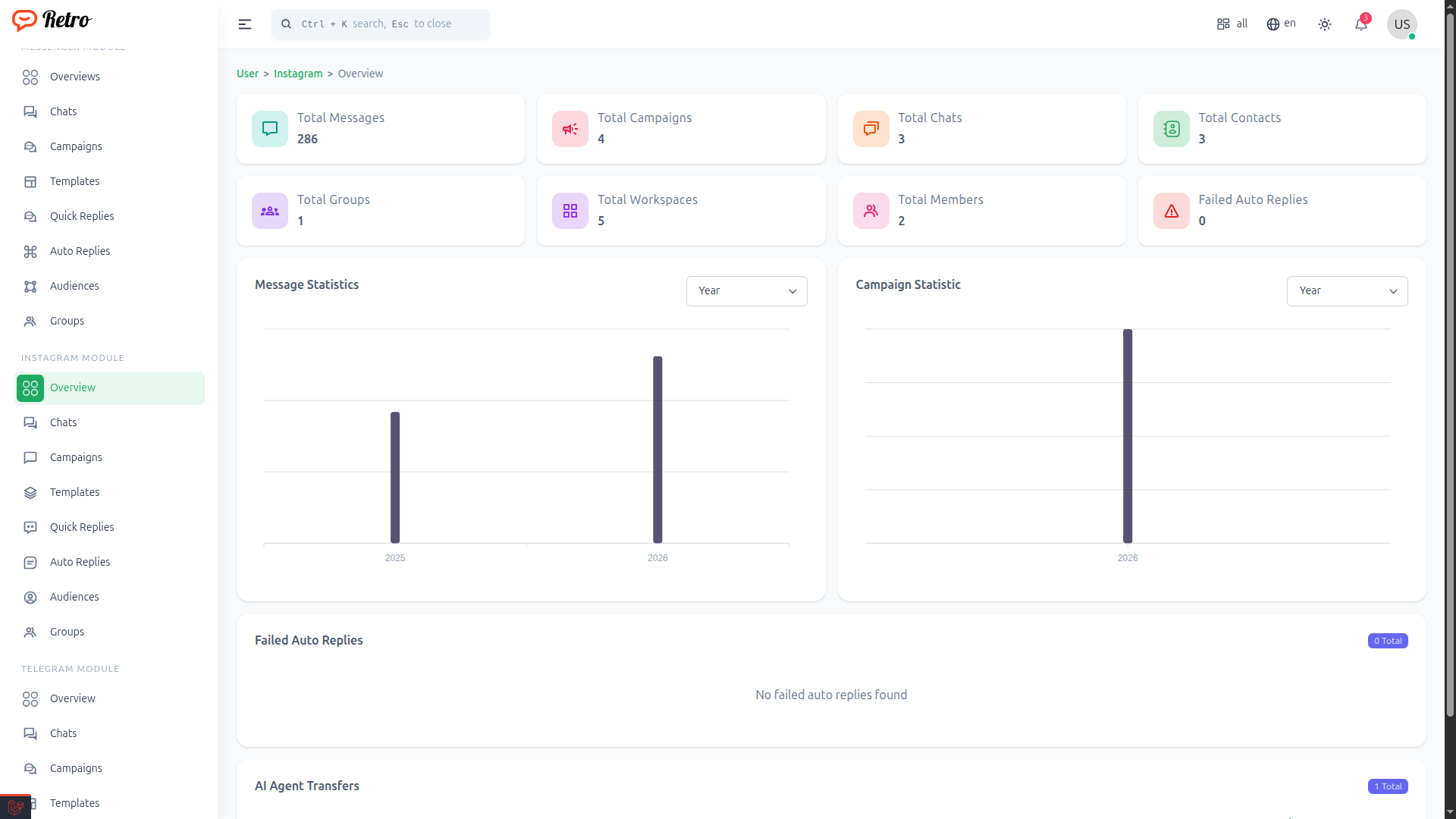Viewport: 1456px width, 819px height.
Task: Switch light/dark theme with sun icon
Action: (1324, 24)
